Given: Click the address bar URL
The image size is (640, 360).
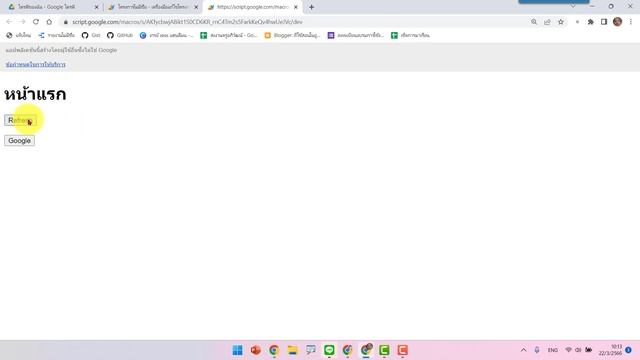Looking at the screenshot, I should coord(187,22).
